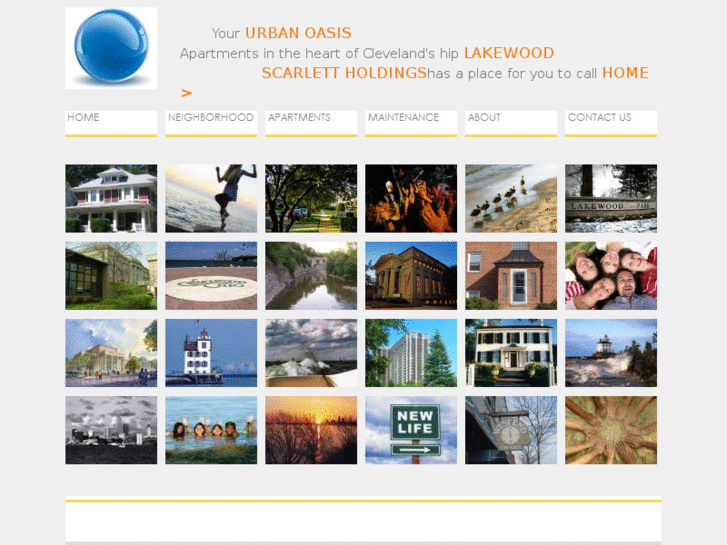Open the ducks on the beach photo
Screen dimensions: 727x545
pos(511,199)
